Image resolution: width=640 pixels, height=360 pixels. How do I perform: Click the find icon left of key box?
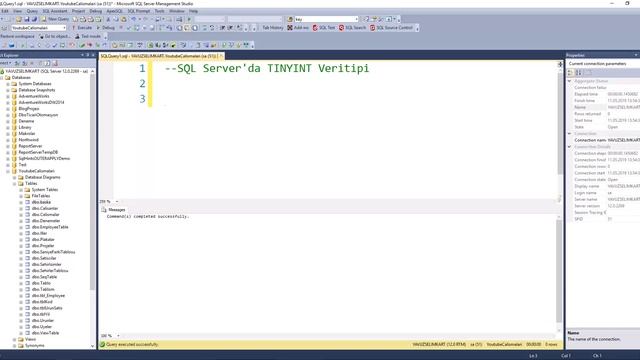(x=290, y=19)
